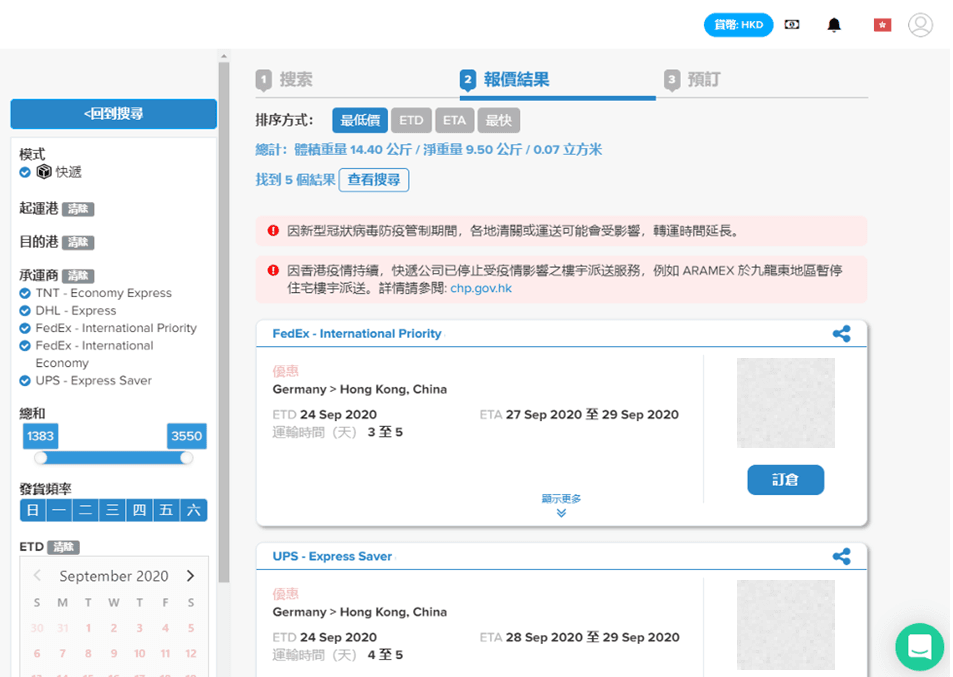Sort results by ETD
Viewport: 953px width, 677px height.
click(x=411, y=120)
